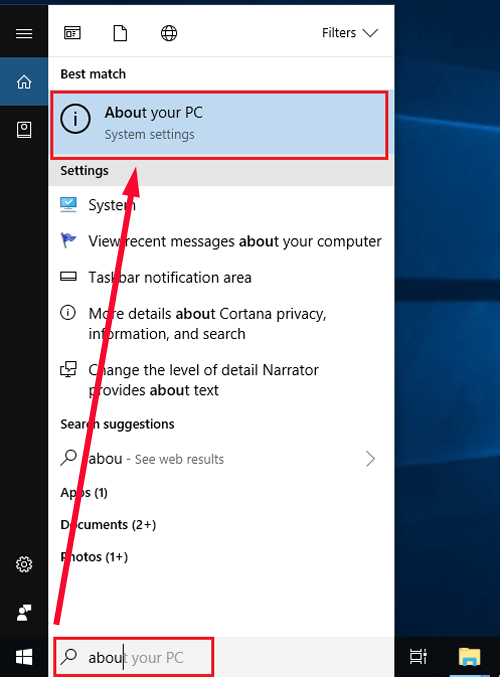Expand the Photos (1+) category

[x=94, y=557]
